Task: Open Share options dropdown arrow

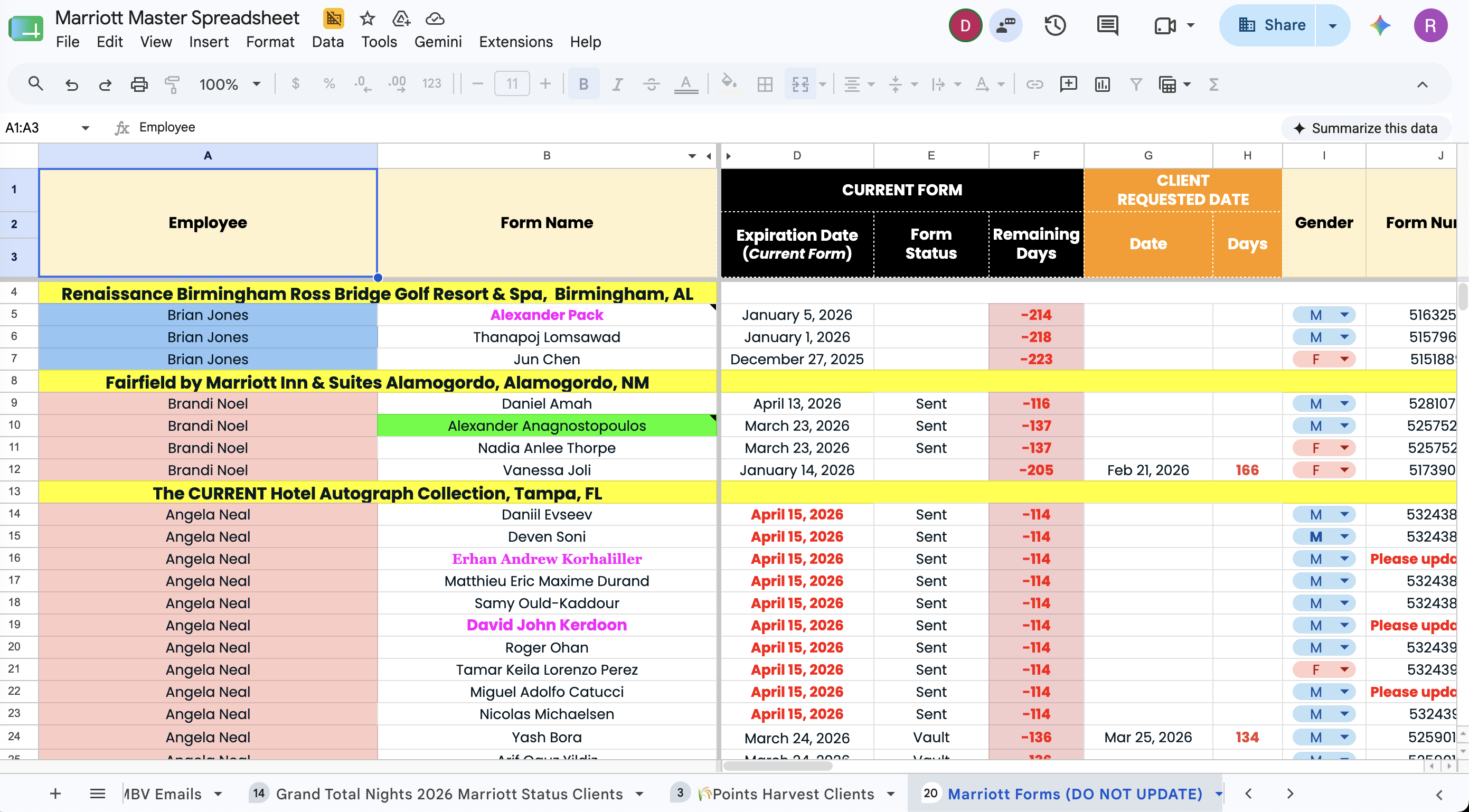Action: point(1333,25)
